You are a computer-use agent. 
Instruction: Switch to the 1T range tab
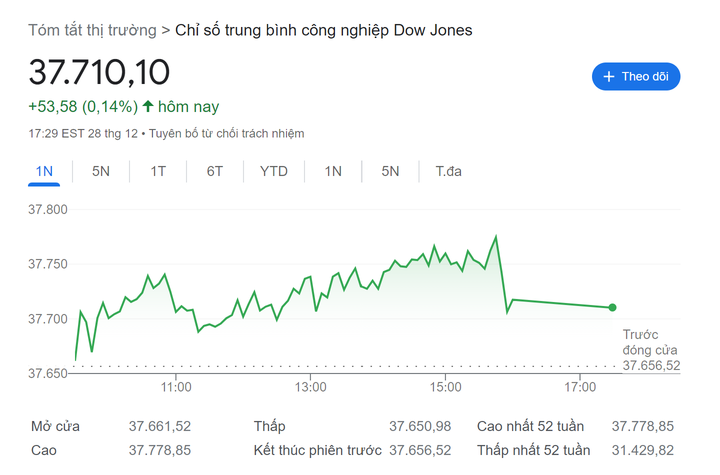click(x=158, y=171)
